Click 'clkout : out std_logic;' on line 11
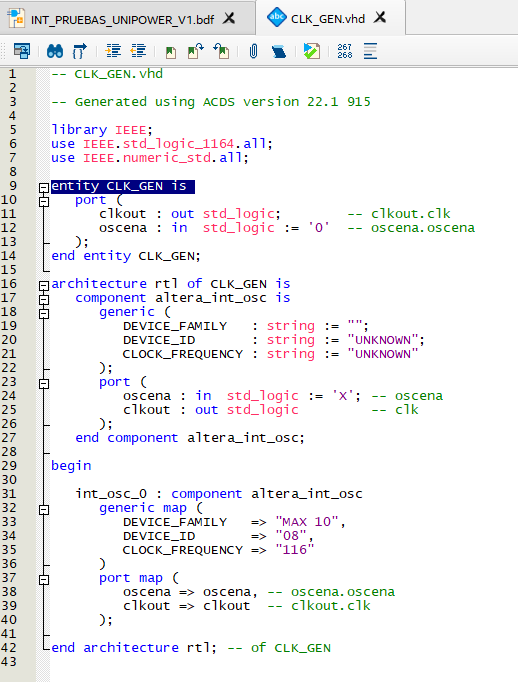This screenshot has width=518, height=682. (190, 214)
